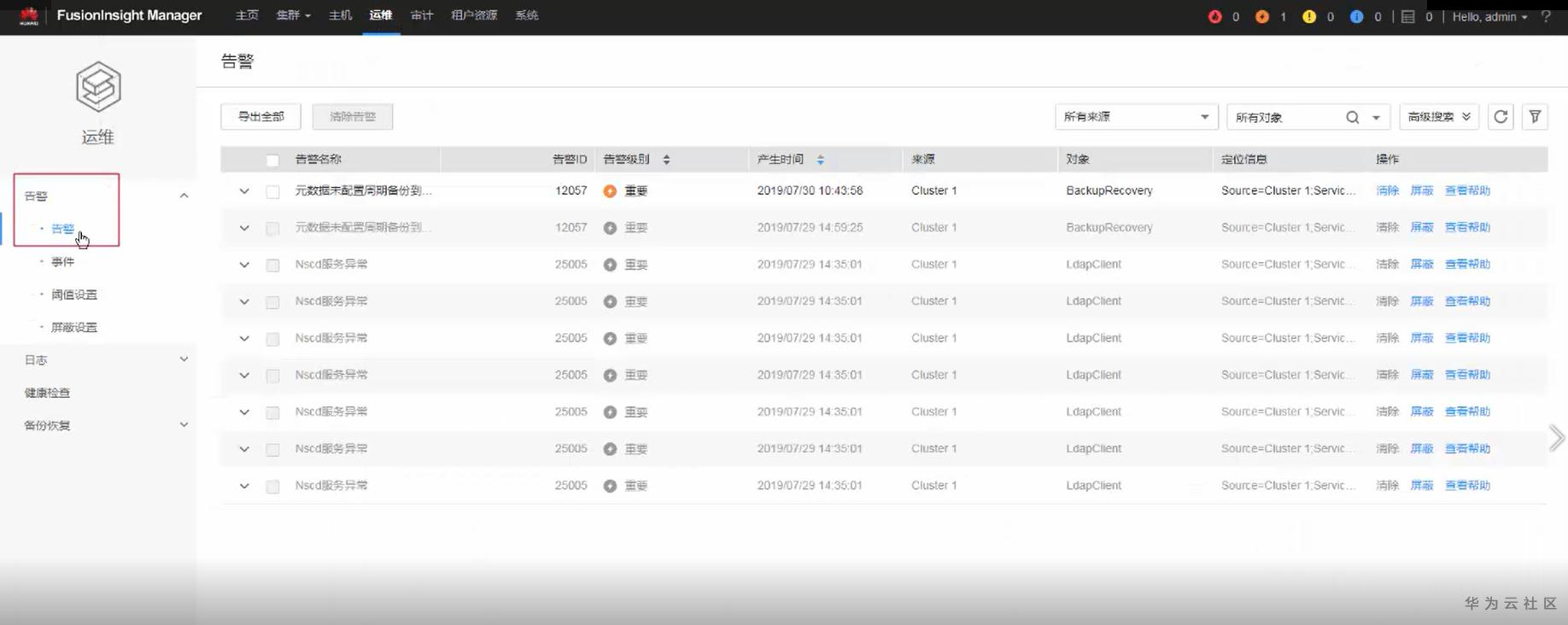Image resolution: width=1568 pixels, height=625 pixels.
Task: Go to the 主页 tab
Action: (247, 15)
